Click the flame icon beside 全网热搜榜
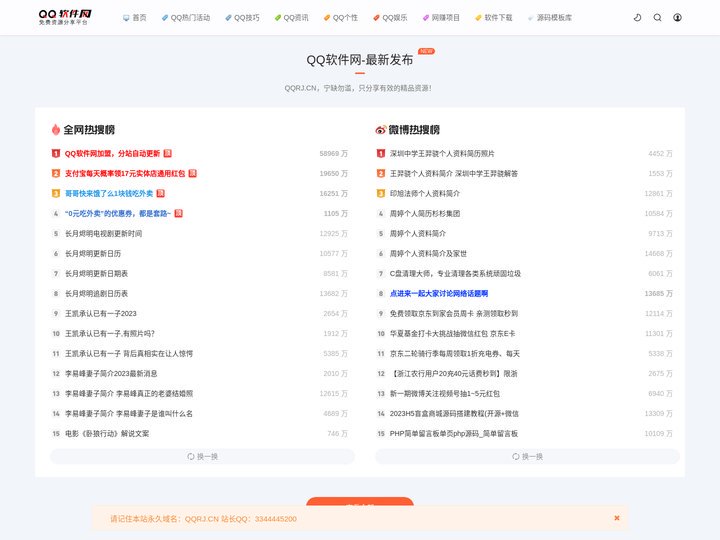 [56, 129]
